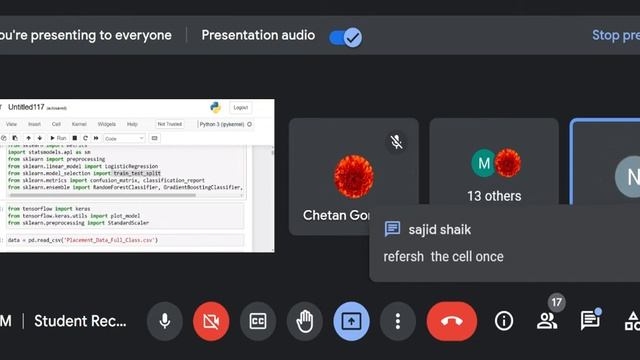Image resolution: width=640 pixels, height=360 pixels.
Task: Open the Code cell type dropdown
Action: coord(124,138)
